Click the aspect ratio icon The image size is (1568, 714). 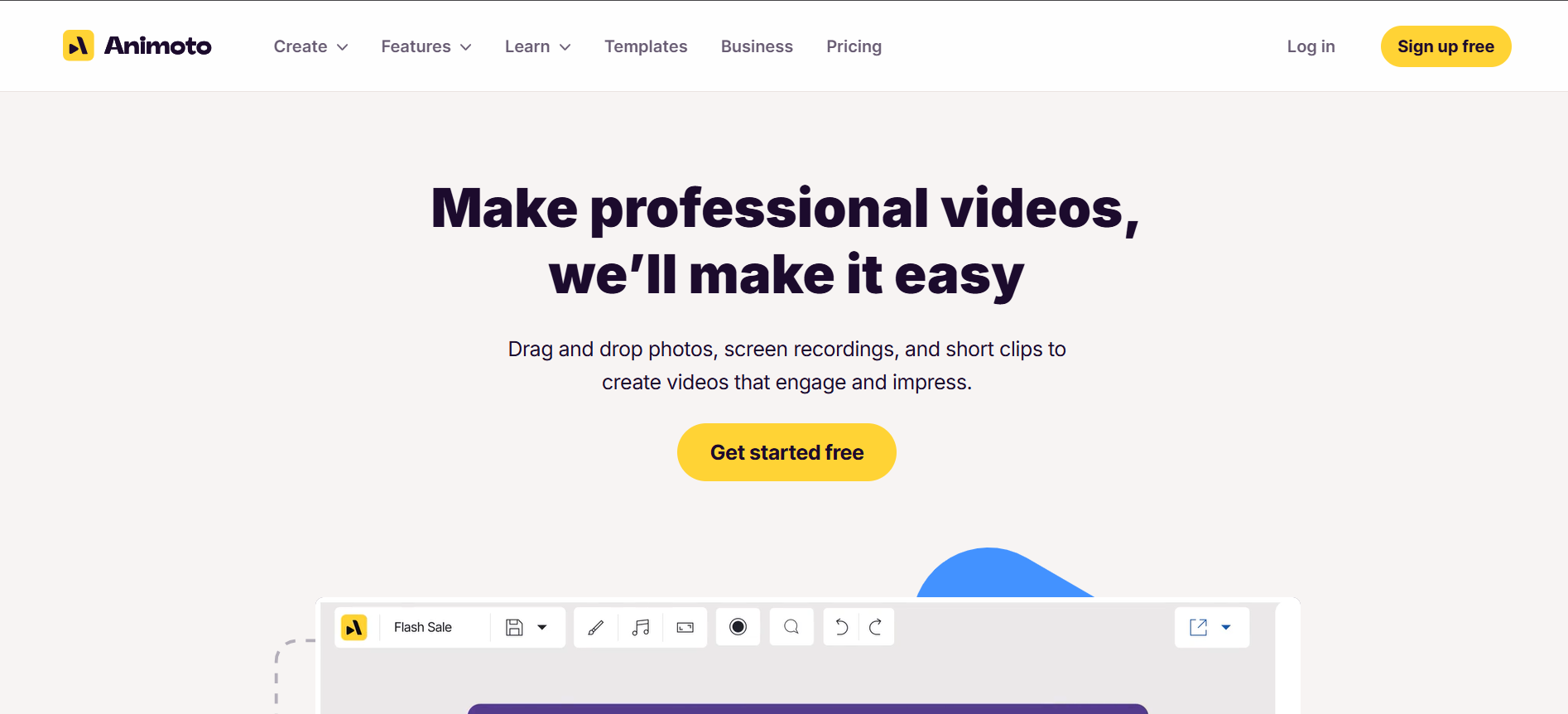point(685,627)
